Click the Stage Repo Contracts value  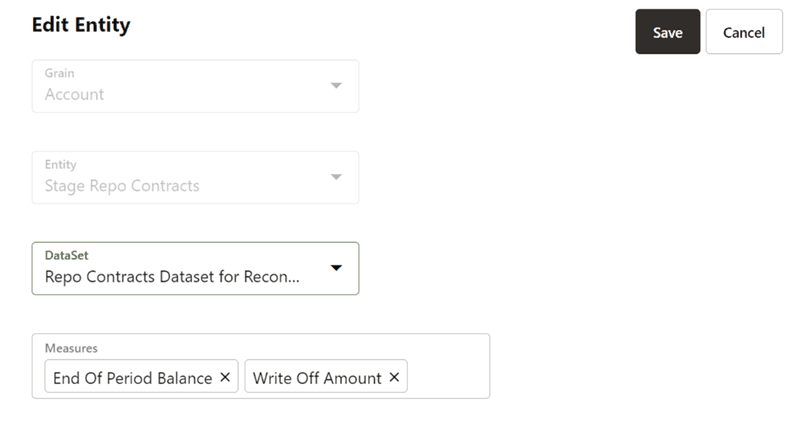(x=122, y=186)
